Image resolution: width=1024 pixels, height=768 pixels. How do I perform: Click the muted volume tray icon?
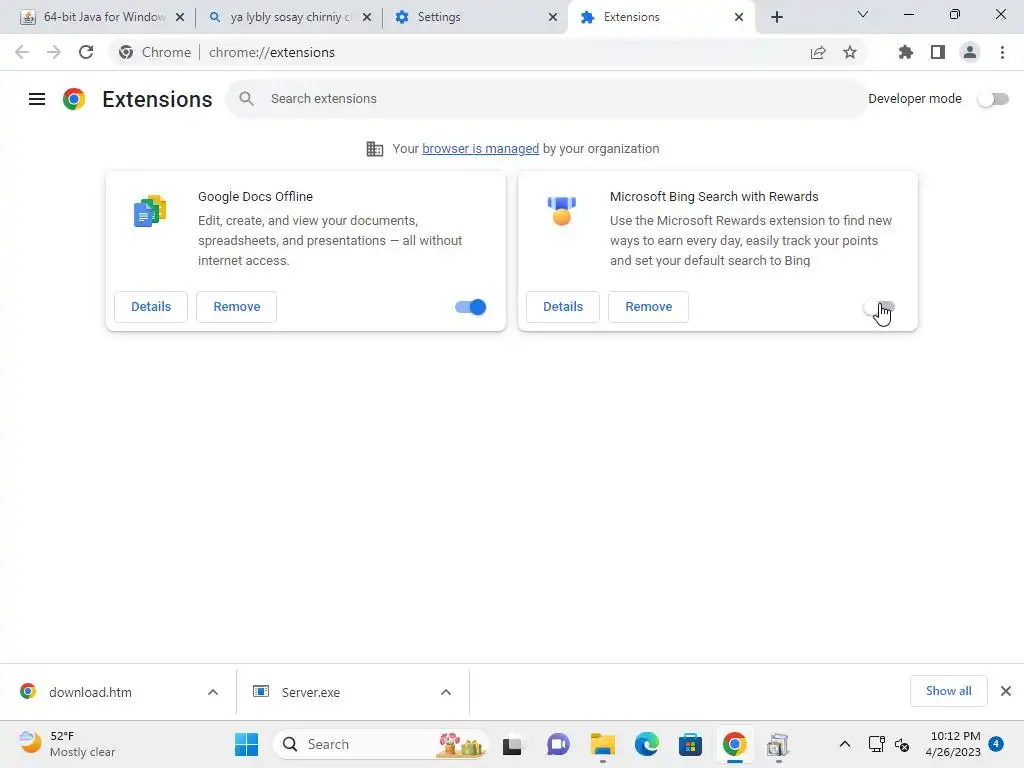click(902, 744)
